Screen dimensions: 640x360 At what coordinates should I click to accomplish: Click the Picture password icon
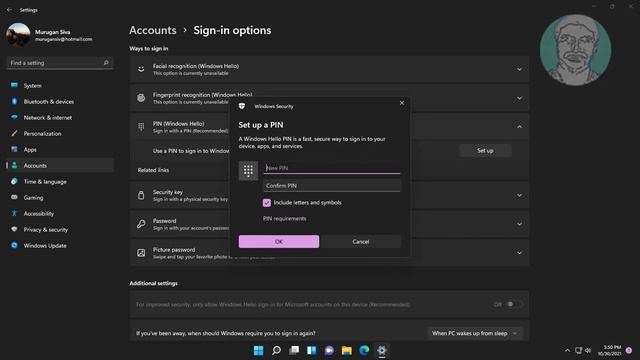pos(141,253)
